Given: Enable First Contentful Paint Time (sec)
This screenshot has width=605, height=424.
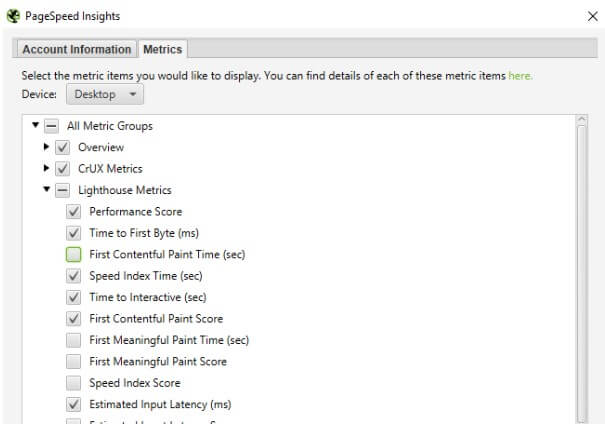Looking at the screenshot, I should [x=74, y=254].
